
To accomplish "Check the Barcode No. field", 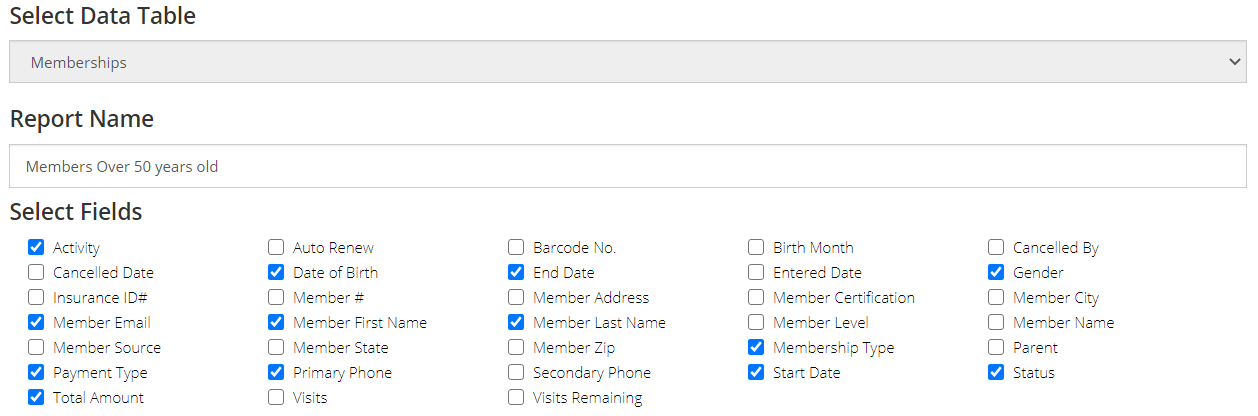I will pyautogui.click(x=516, y=247).
